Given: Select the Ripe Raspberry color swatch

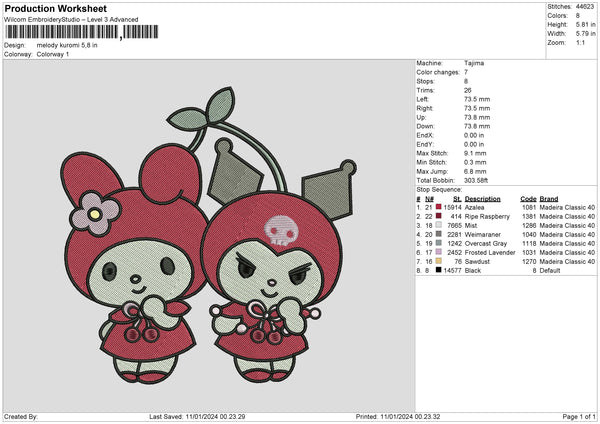Looking at the screenshot, I should 439,216.
